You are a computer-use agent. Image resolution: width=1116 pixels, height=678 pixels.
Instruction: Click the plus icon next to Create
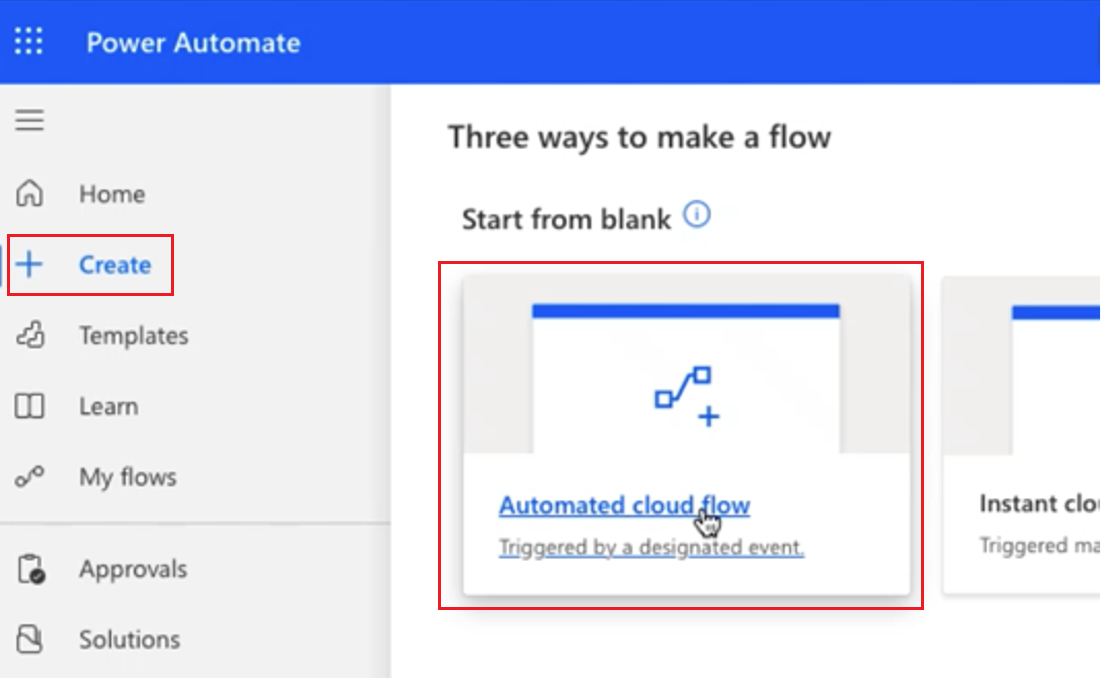[30, 264]
